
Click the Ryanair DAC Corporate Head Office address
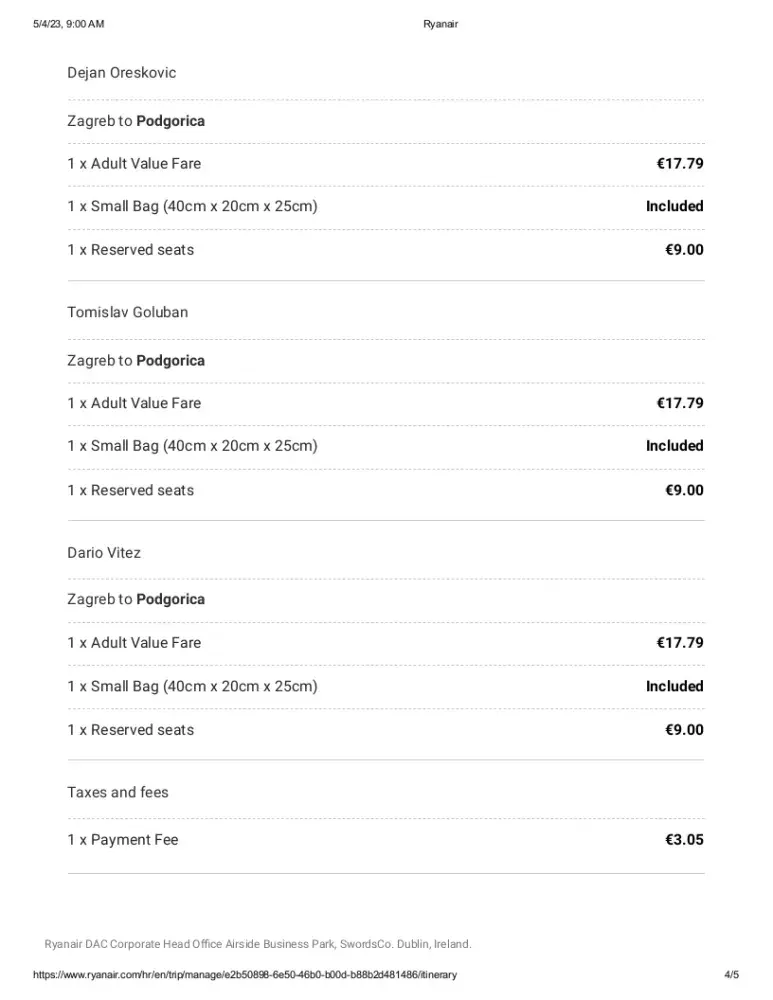258,944
